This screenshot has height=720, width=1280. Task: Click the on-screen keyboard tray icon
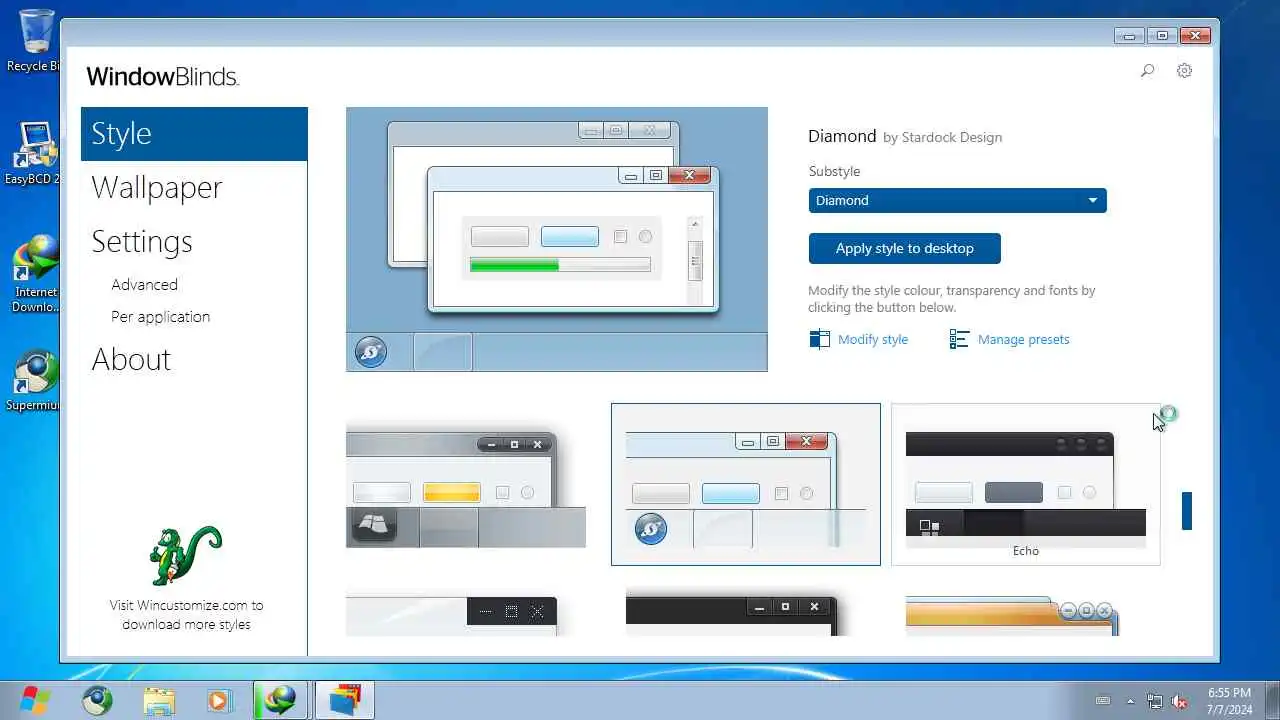[x=1103, y=701]
